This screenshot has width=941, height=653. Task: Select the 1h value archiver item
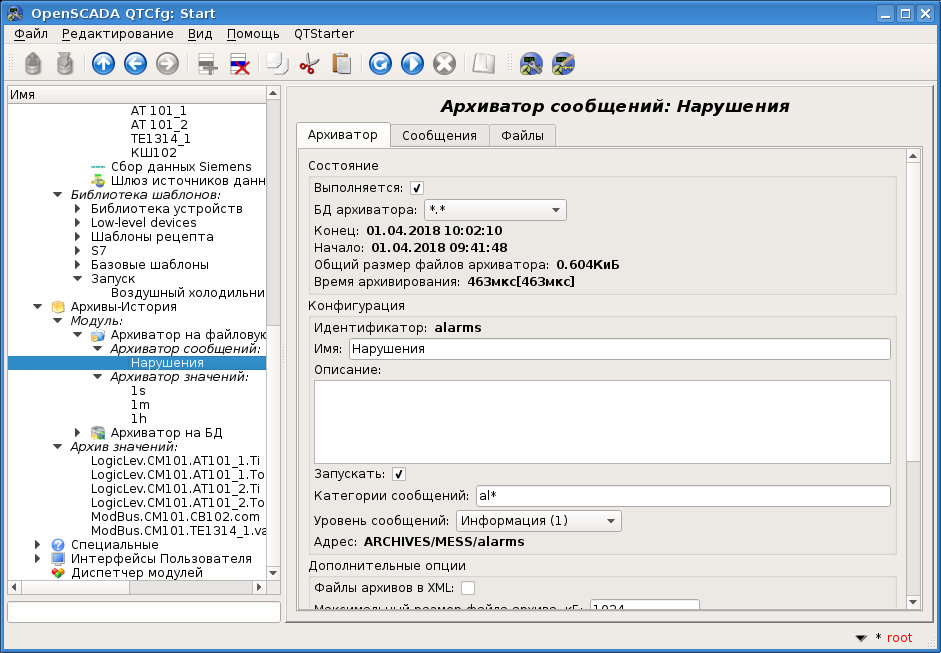click(x=139, y=419)
